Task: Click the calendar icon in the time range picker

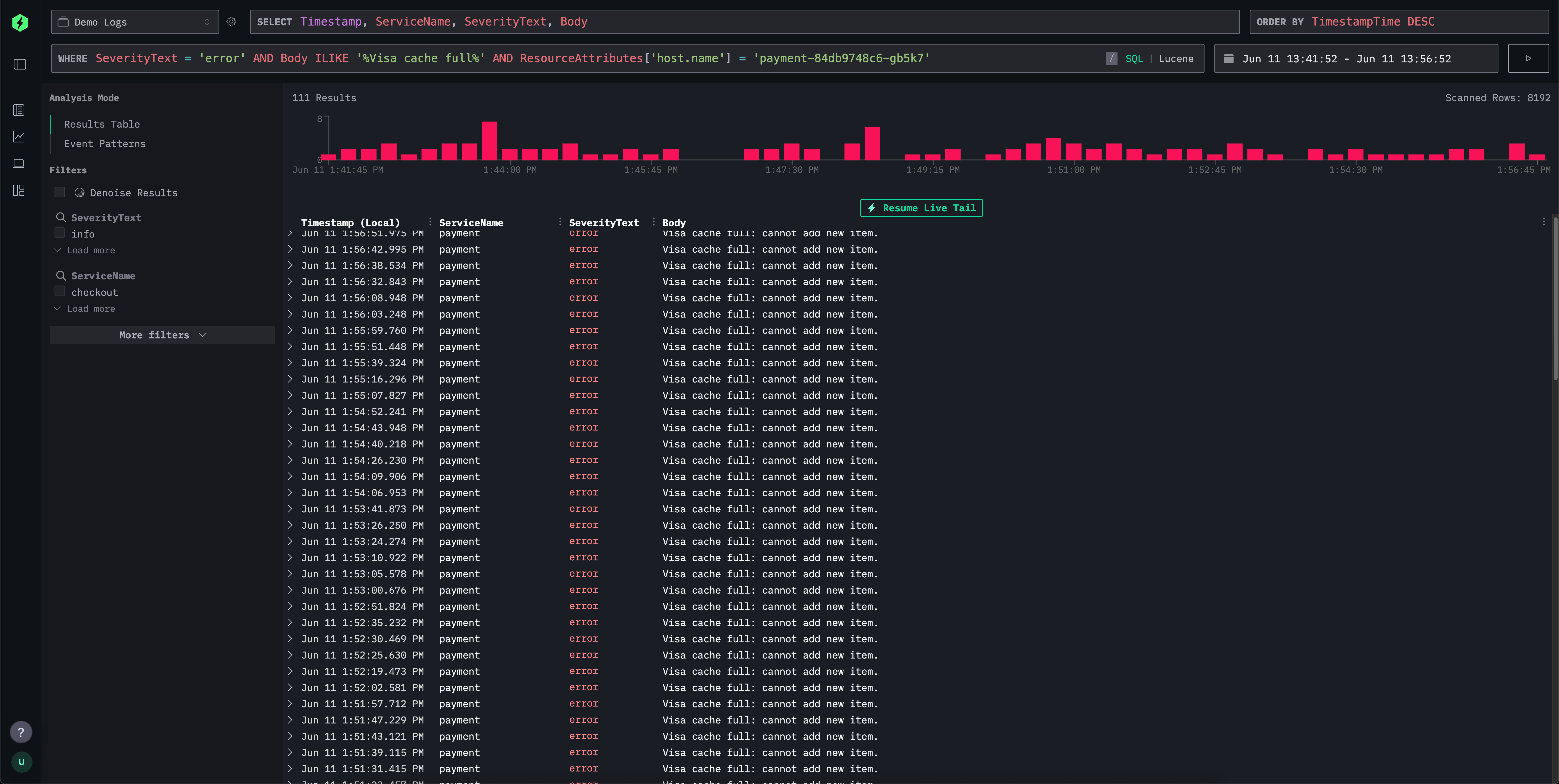Action: point(1229,58)
